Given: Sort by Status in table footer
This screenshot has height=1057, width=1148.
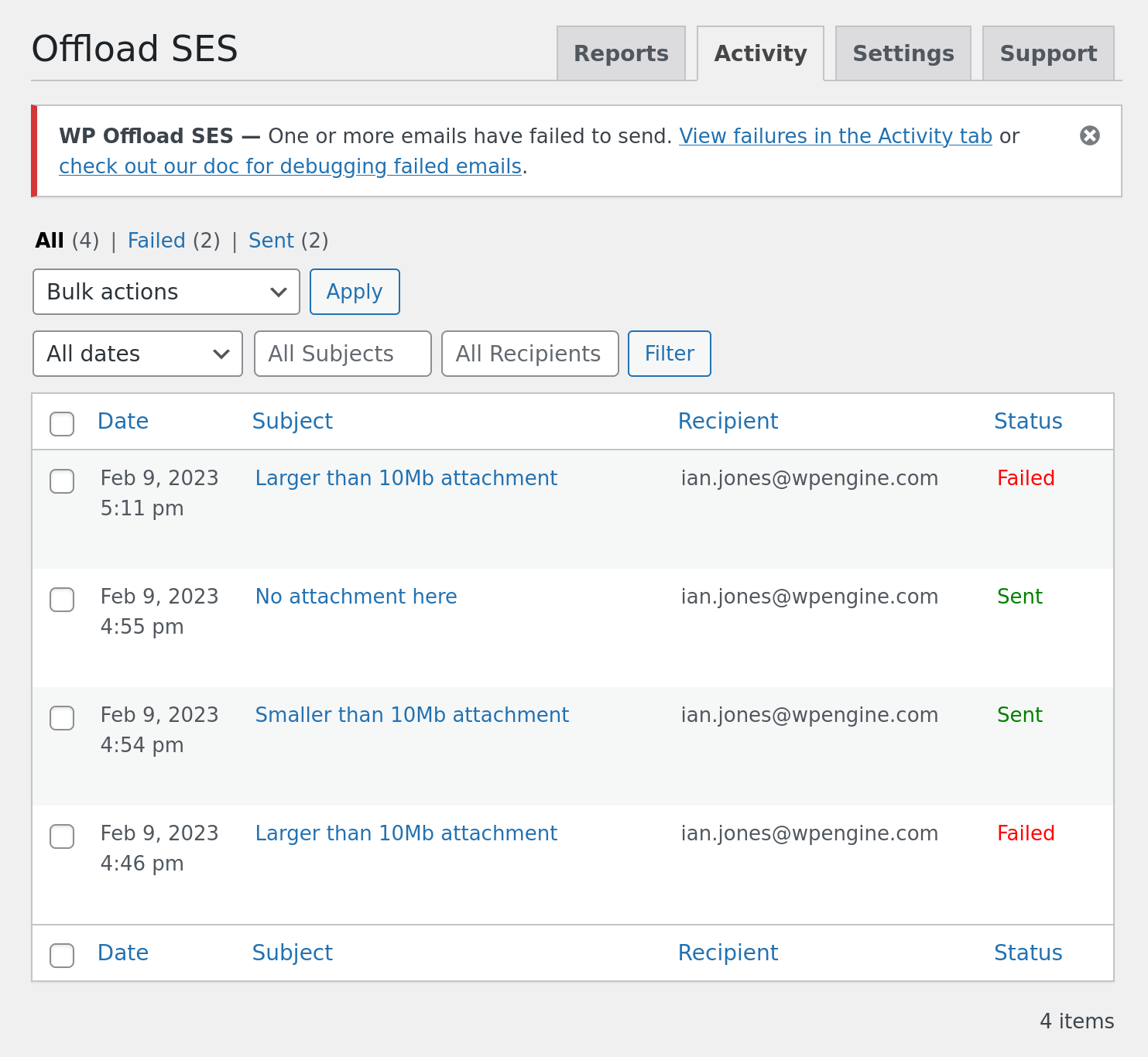Looking at the screenshot, I should tap(1028, 953).
